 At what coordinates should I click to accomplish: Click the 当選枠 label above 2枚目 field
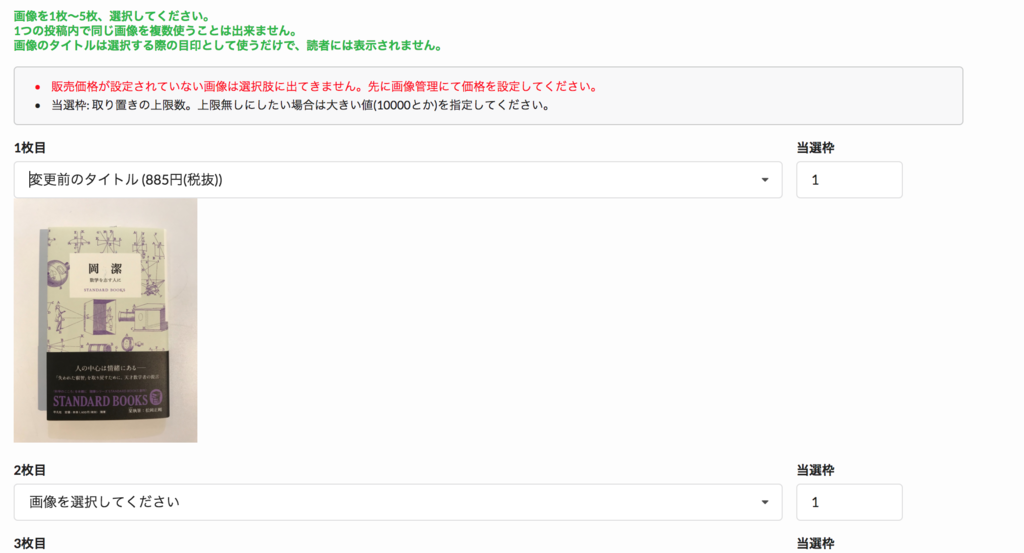coord(815,470)
